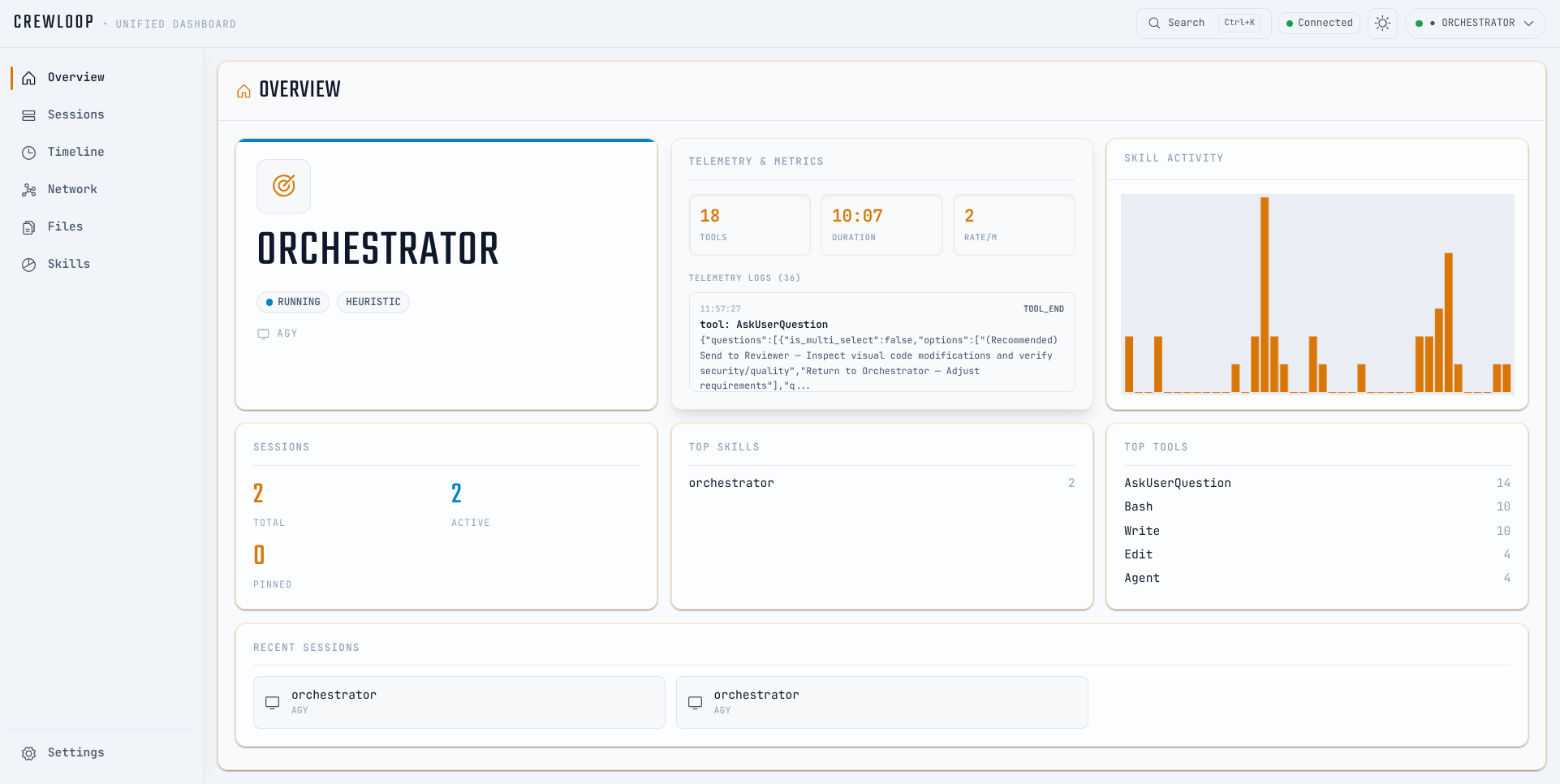
Task: Navigate to Files
Action: (x=101, y=226)
